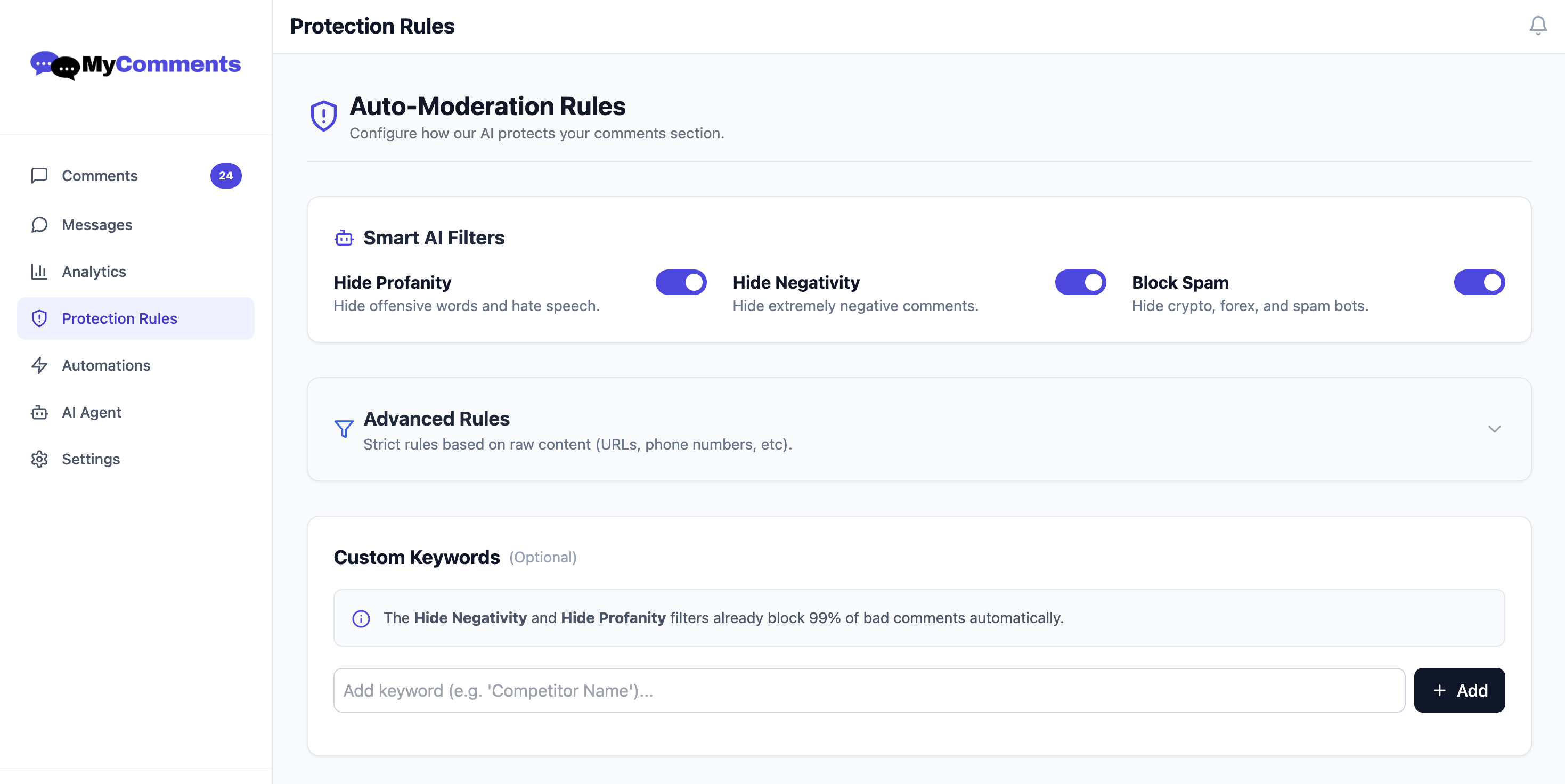The height and width of the screenshot is (784, 1565).
Task: Click the Analytics bar chart icon
Action: click(x=39, y=272)
